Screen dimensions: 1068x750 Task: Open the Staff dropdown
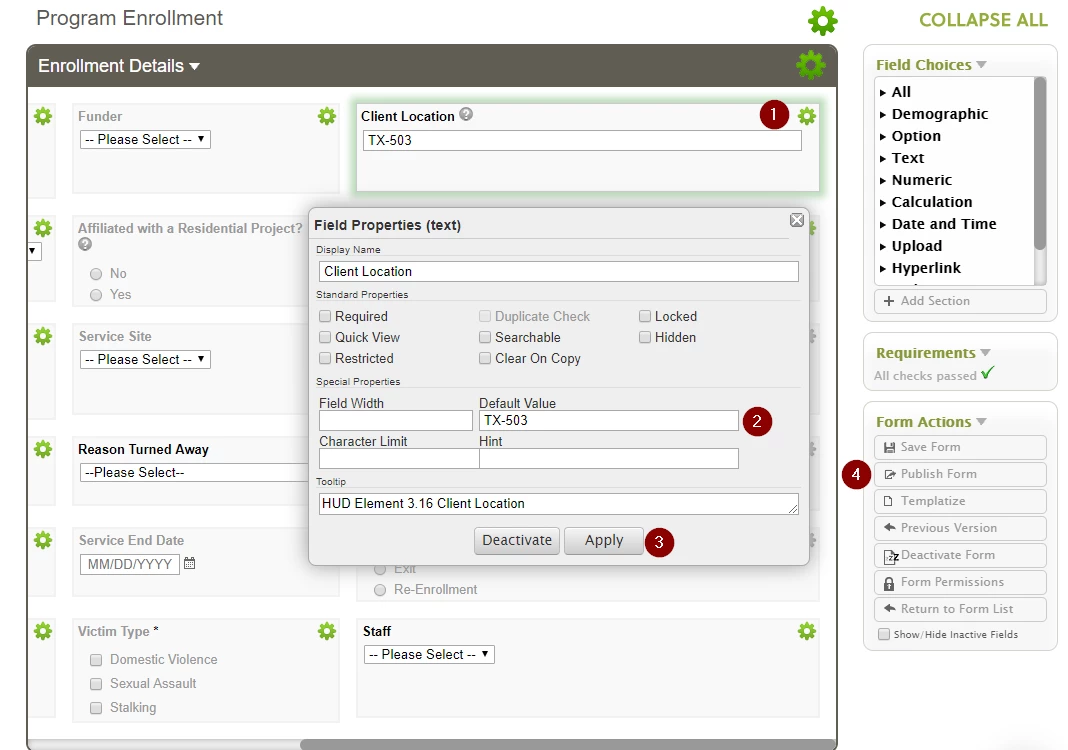point(429,655)
